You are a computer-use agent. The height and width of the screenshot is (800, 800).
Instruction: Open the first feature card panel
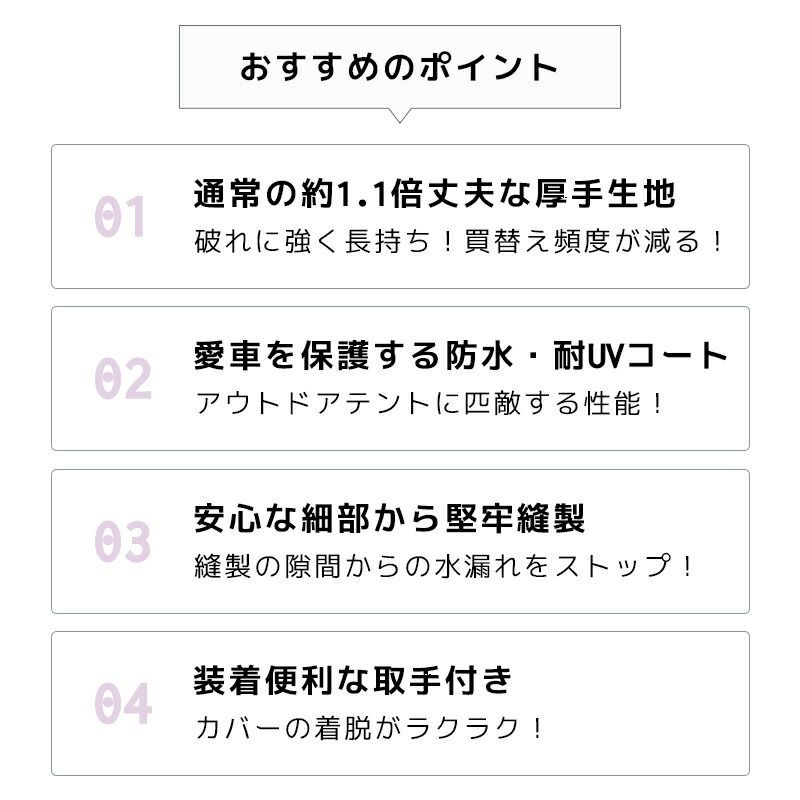400,216
